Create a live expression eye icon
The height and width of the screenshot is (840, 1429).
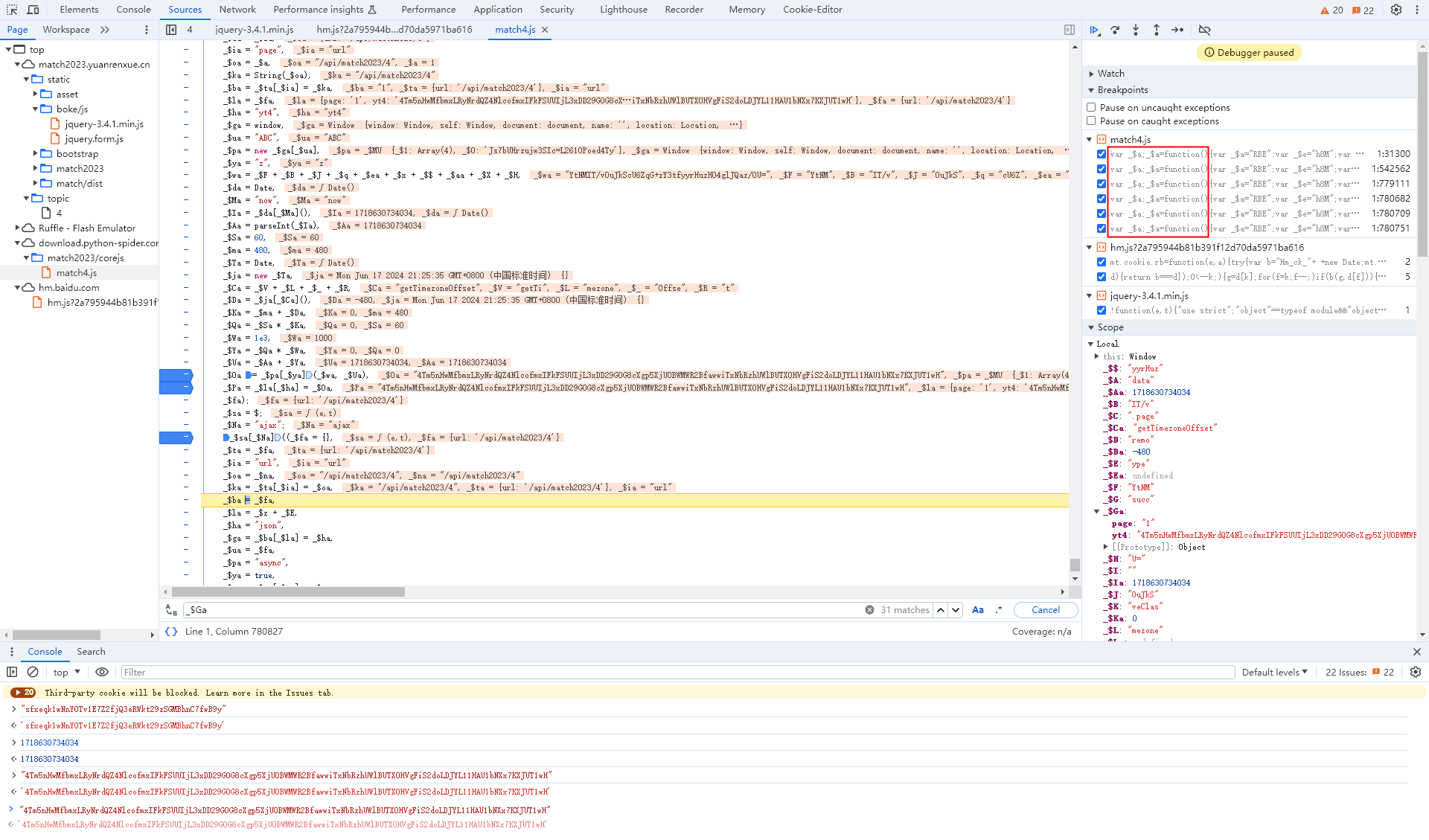[102, 672]
